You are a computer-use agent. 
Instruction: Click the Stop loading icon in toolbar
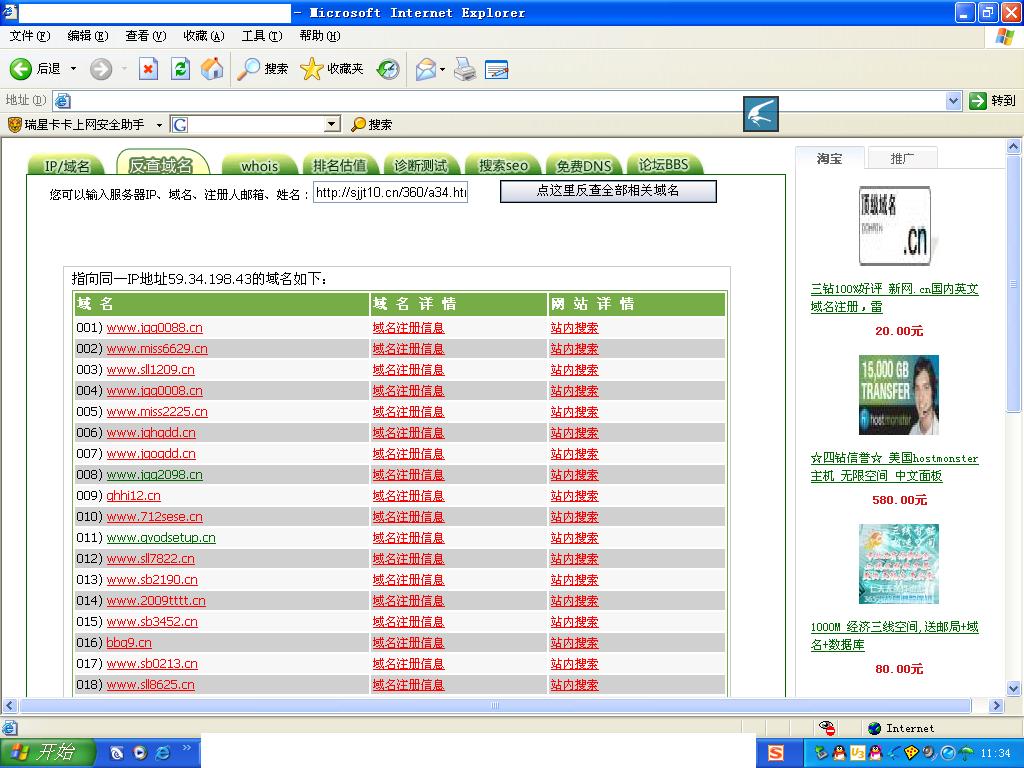click(148, 69)
